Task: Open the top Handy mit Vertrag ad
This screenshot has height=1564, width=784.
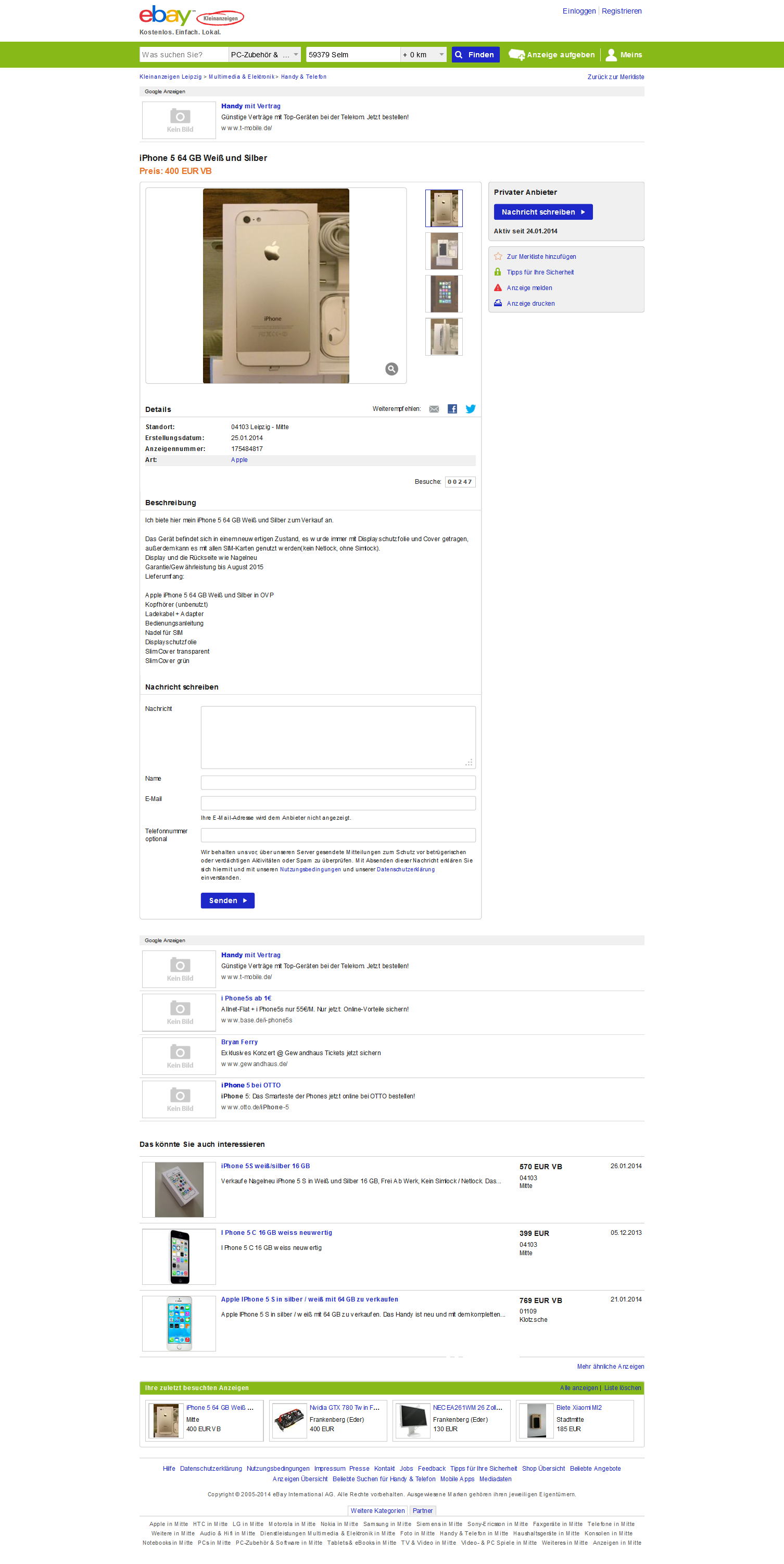Action: [250, 106]
